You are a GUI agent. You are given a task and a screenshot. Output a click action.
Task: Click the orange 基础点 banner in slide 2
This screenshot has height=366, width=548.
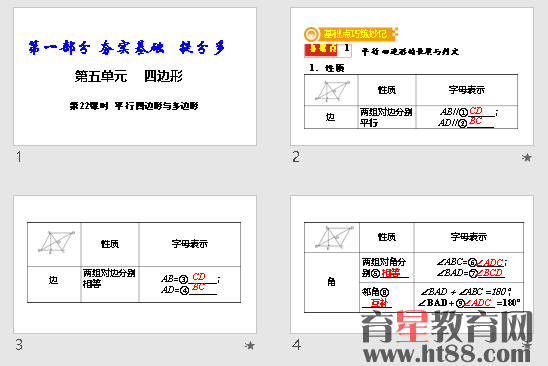pos(351,34)
